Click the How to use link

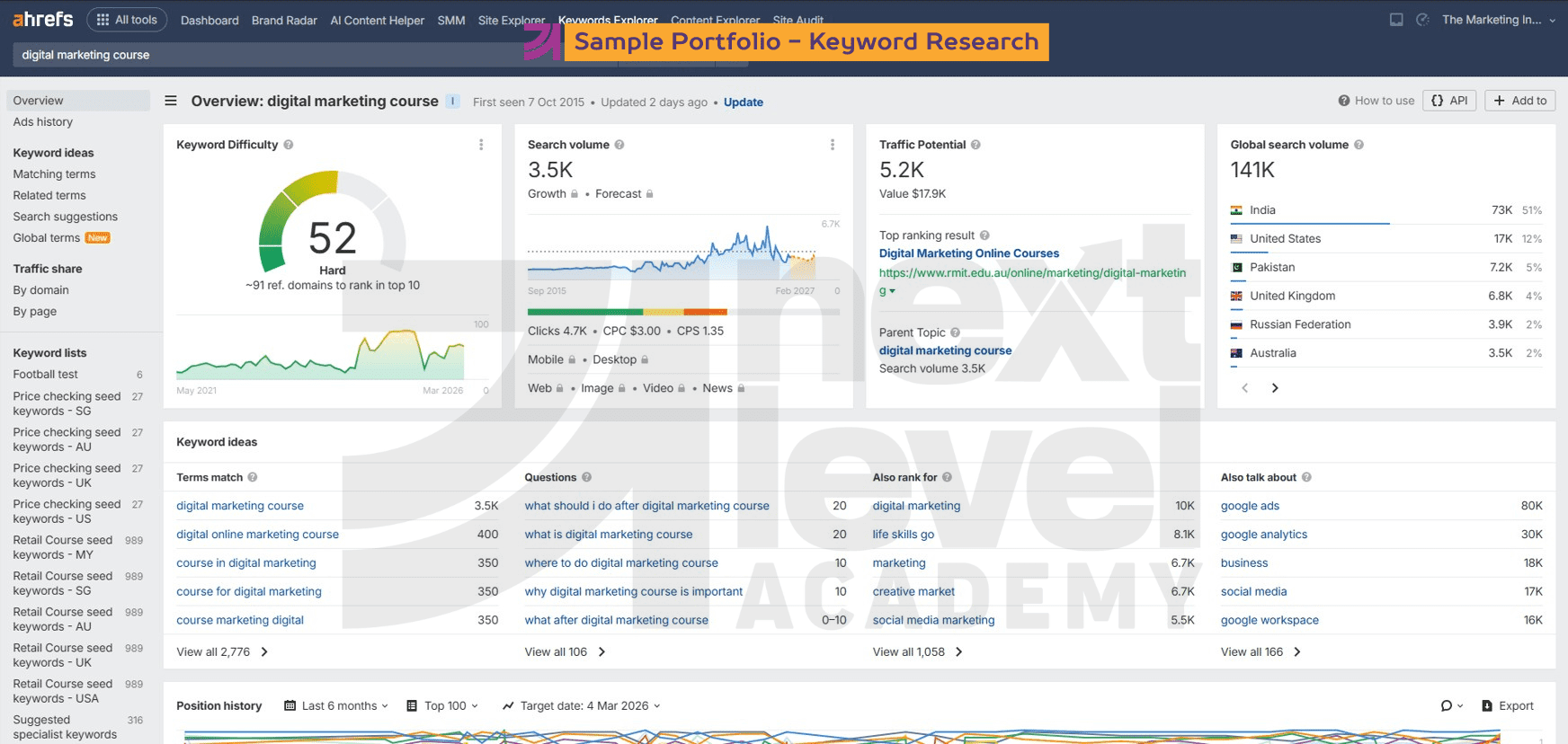1376,101
